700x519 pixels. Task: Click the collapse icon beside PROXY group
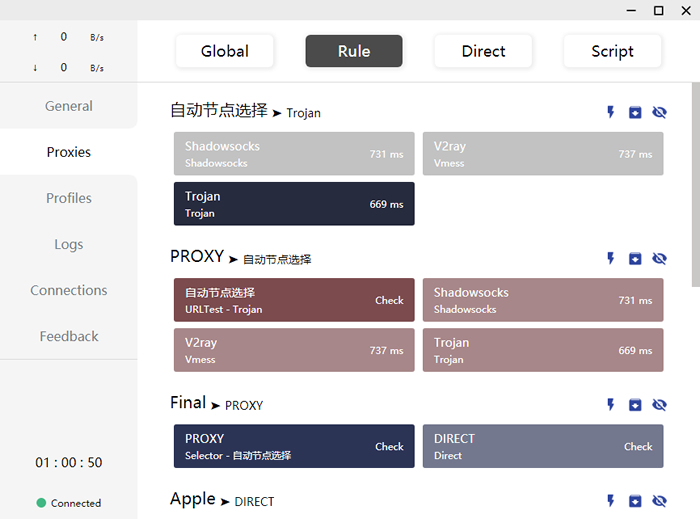(635, 259)
